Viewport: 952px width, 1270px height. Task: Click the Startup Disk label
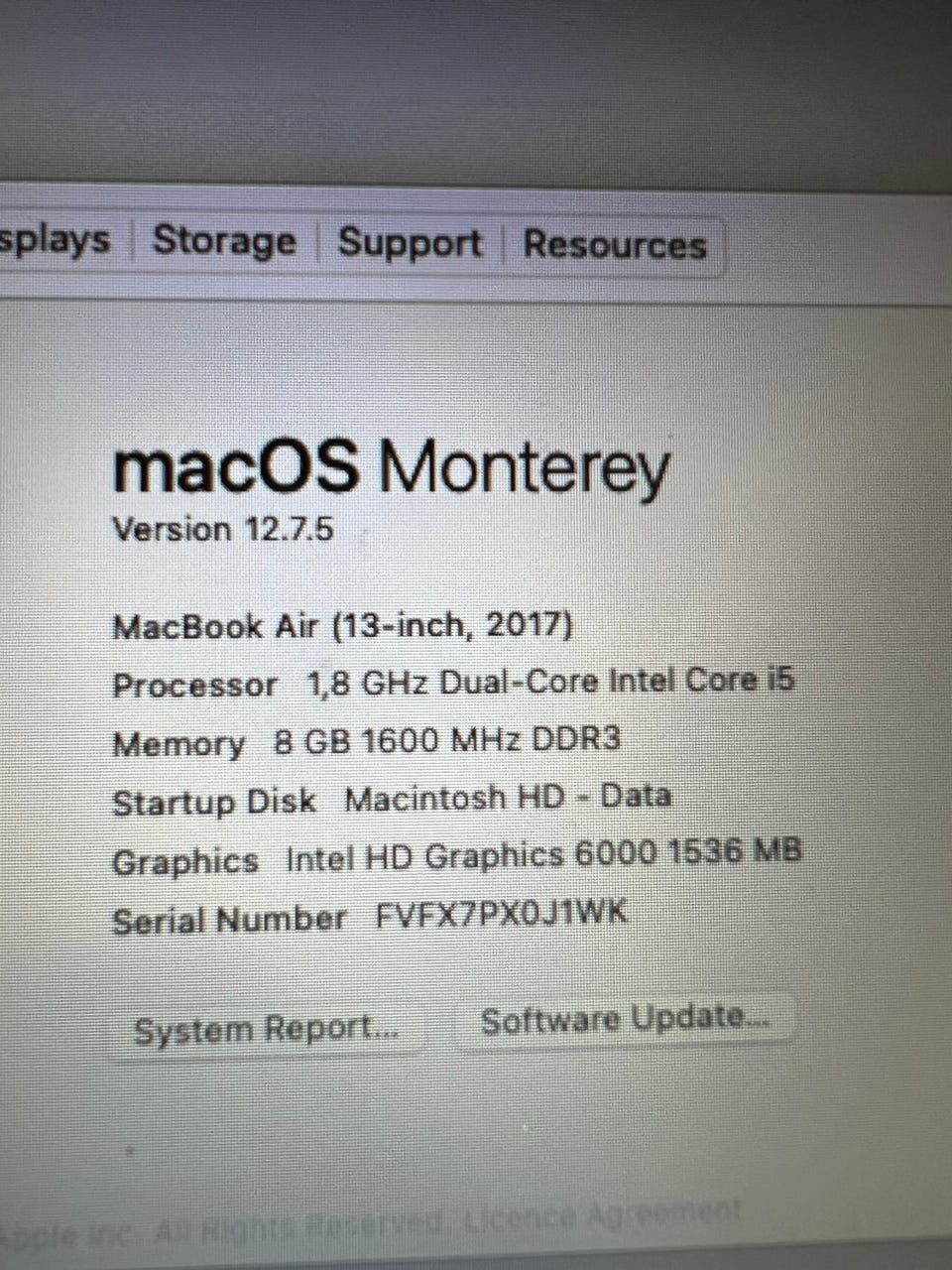[214, 802]
